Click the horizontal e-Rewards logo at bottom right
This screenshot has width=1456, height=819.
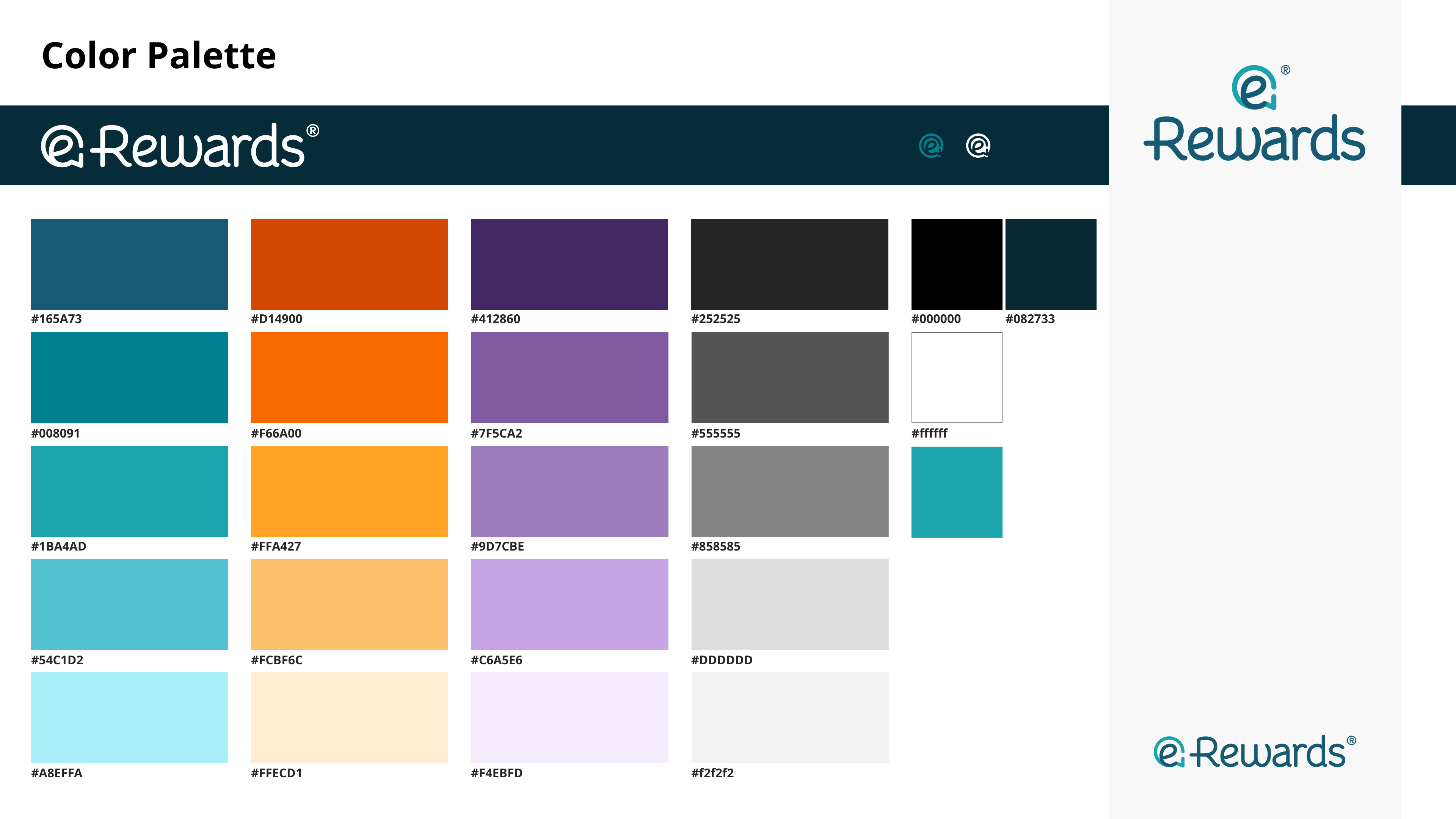pos(1254,752)
